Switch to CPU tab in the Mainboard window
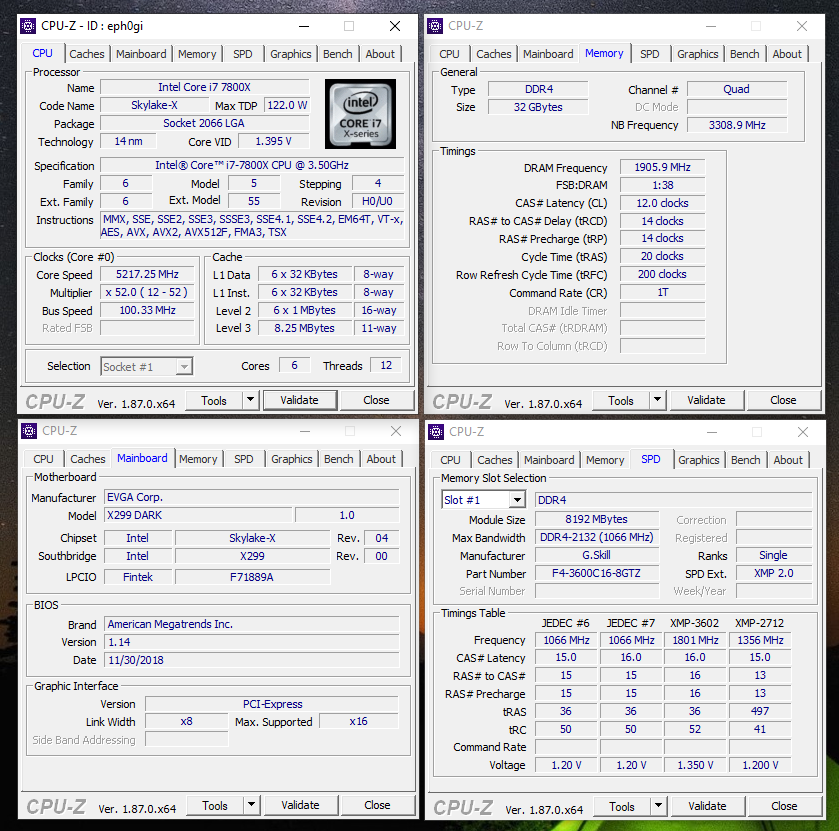 point(43,459)
